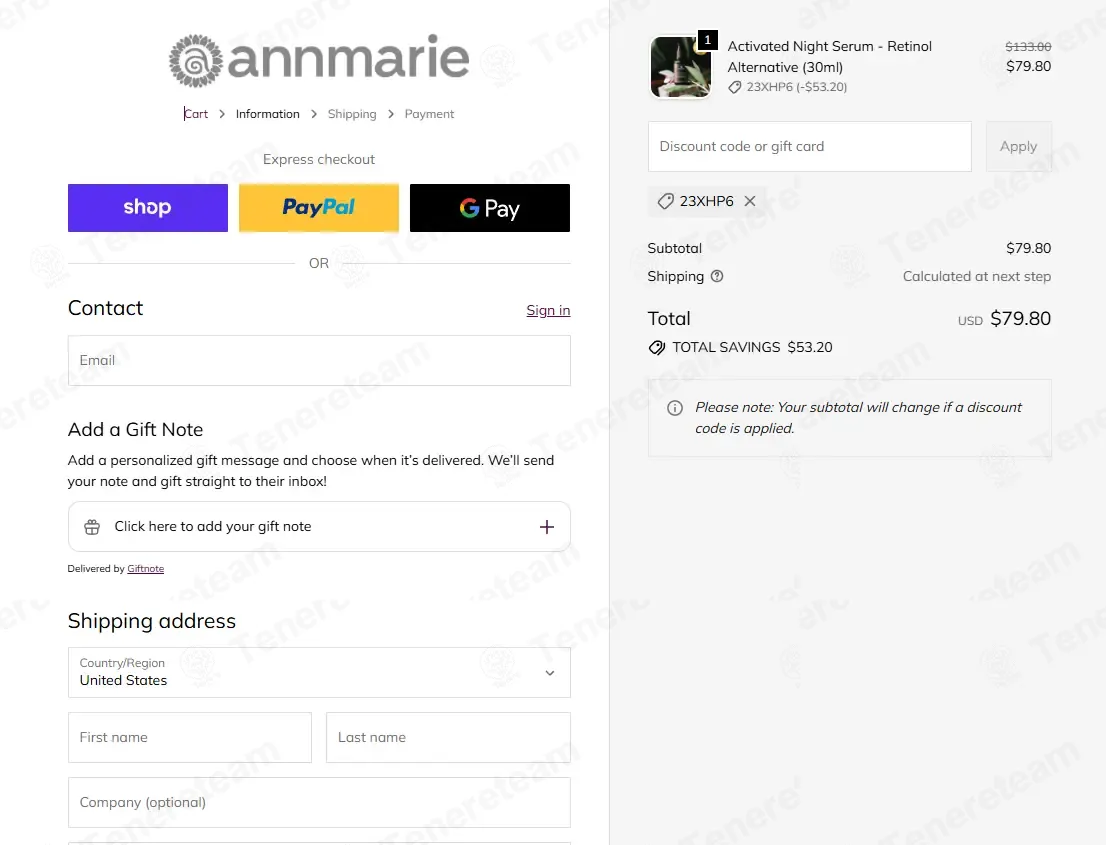Screen dimensions: 1106x845
Task: Click the annmarie logo
Action: click(319, 60)
